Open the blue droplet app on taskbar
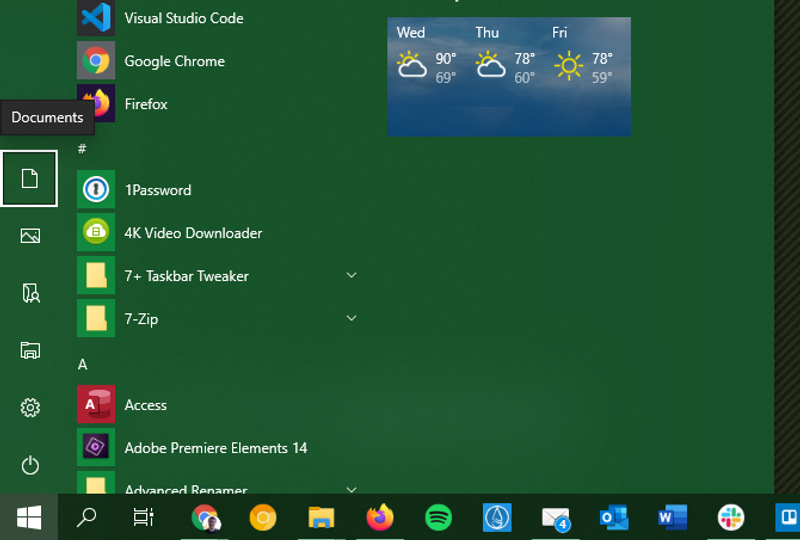 tap(497, 517)
